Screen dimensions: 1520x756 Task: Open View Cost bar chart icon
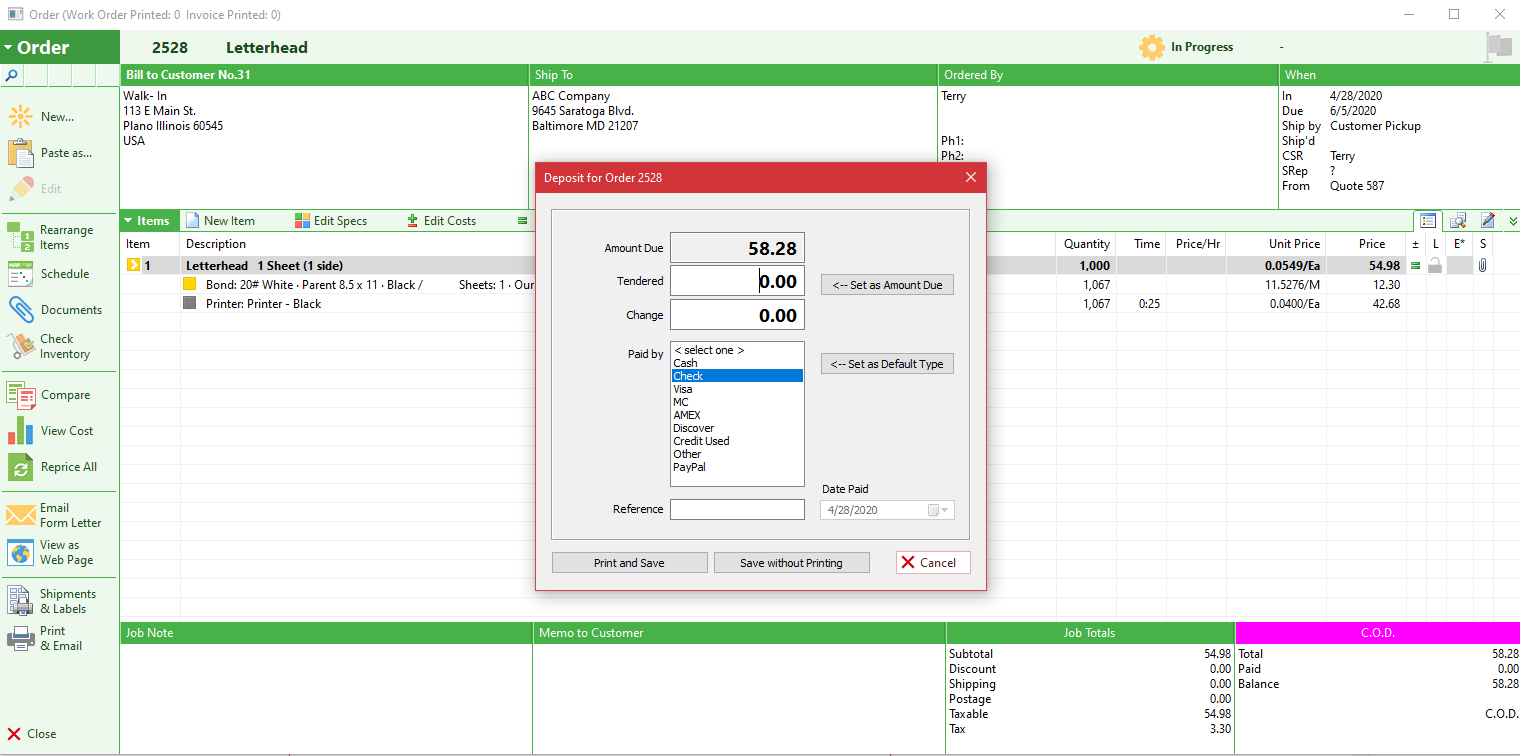point(20,431)
